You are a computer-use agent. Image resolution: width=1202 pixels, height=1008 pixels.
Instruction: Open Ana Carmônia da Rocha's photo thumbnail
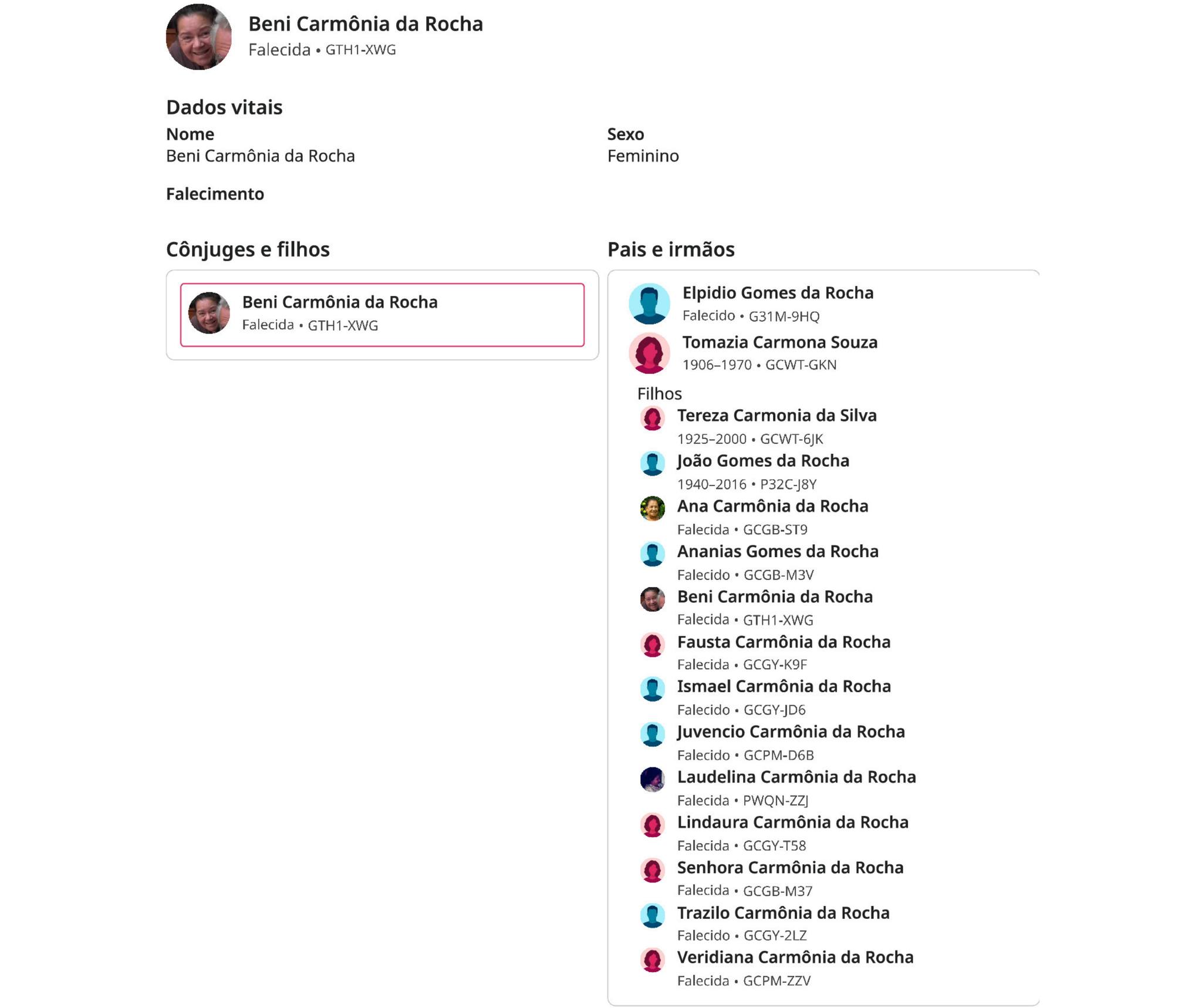[652, 509]
